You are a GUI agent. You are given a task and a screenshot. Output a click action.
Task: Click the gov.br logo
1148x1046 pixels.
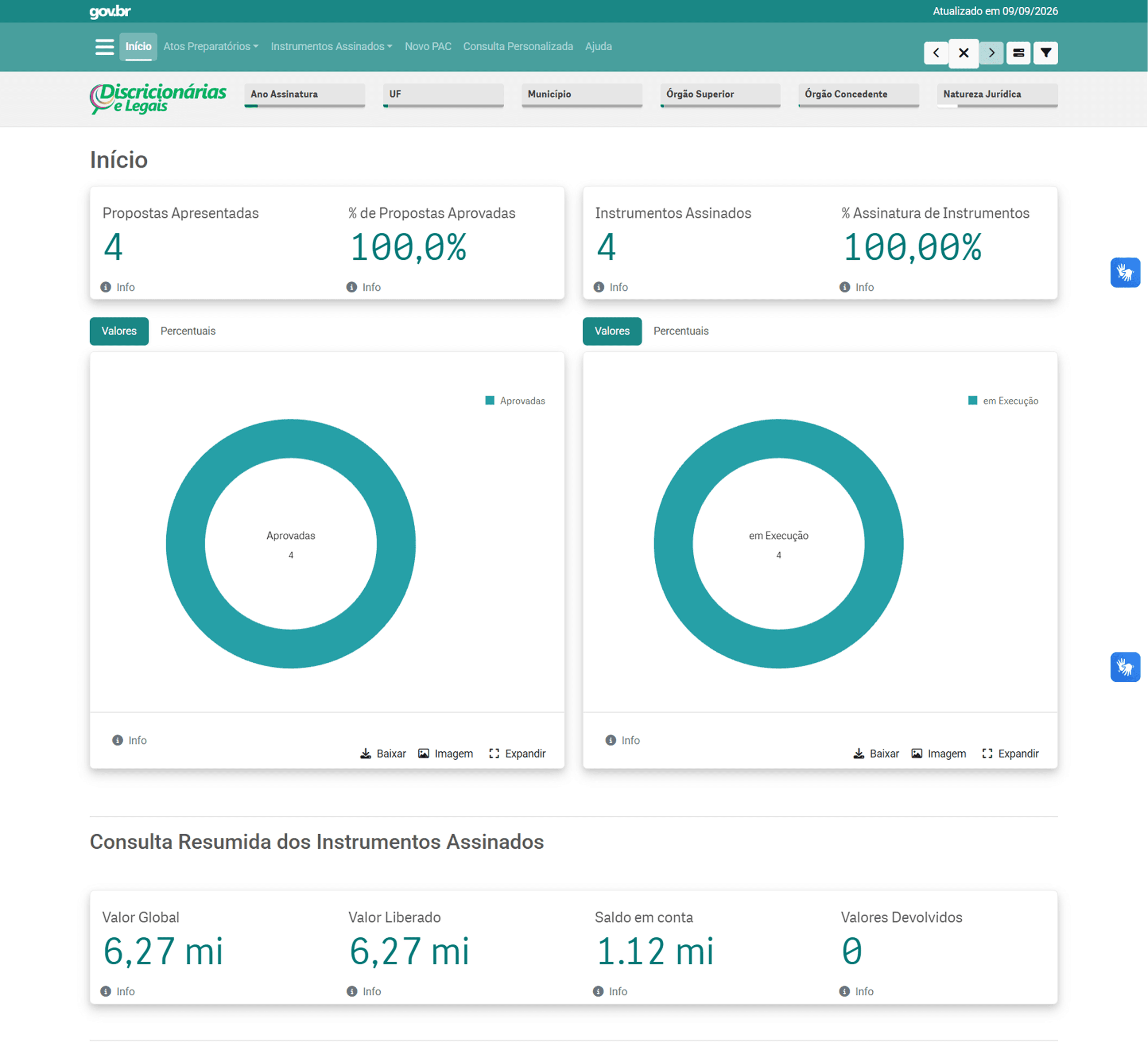pyautogui.click(x=110, y=11)
